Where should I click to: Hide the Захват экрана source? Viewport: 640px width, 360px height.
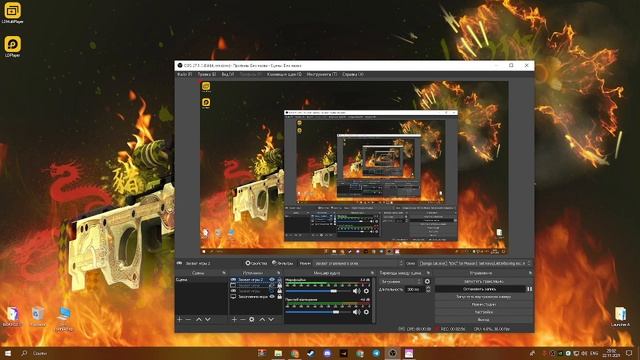click(x=272, y=297)
